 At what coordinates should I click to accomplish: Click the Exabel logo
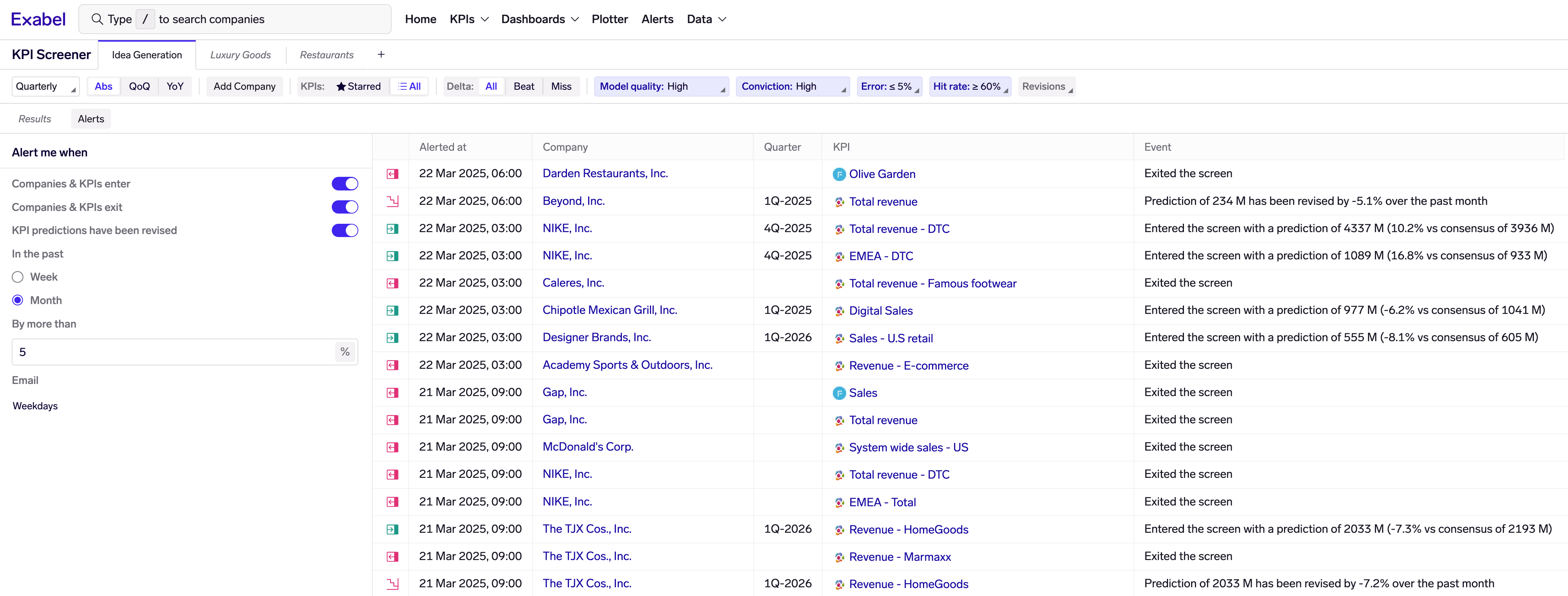[38, 19]
